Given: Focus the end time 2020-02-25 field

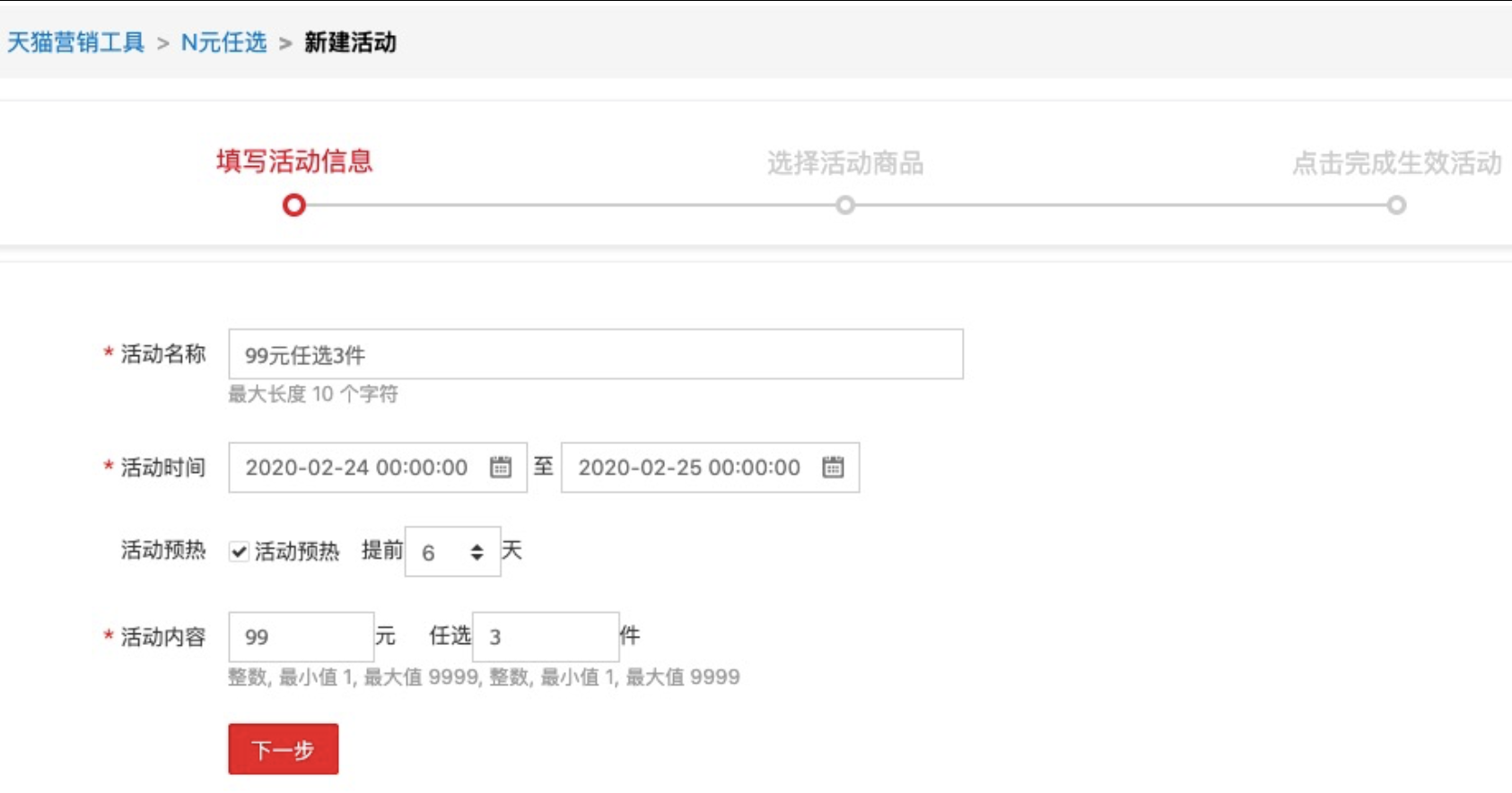Looking at the screenshot, I should [711, 467].
